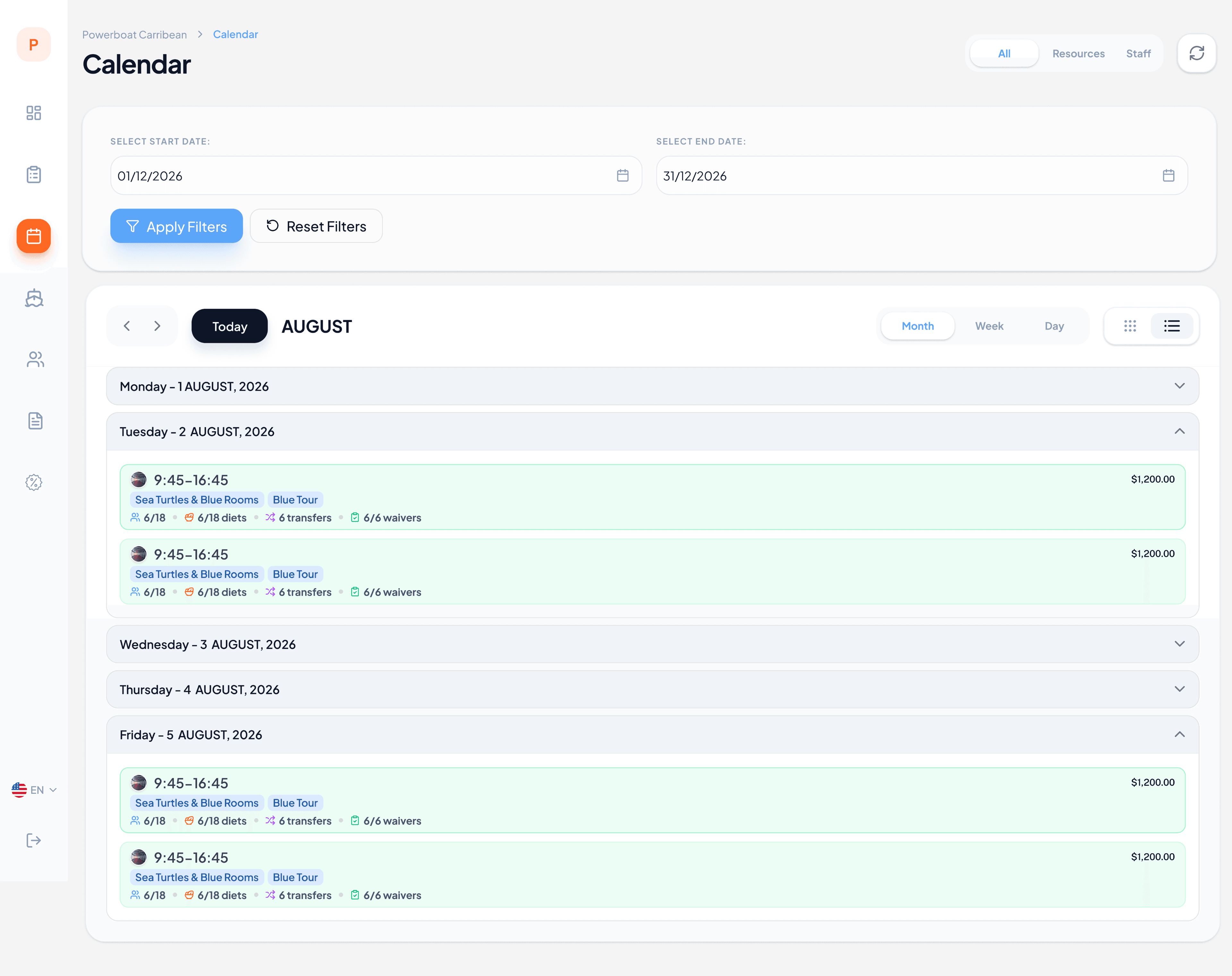Click the Calendar breadcrumb link
1232x976 pixels.
click(235, 34)
